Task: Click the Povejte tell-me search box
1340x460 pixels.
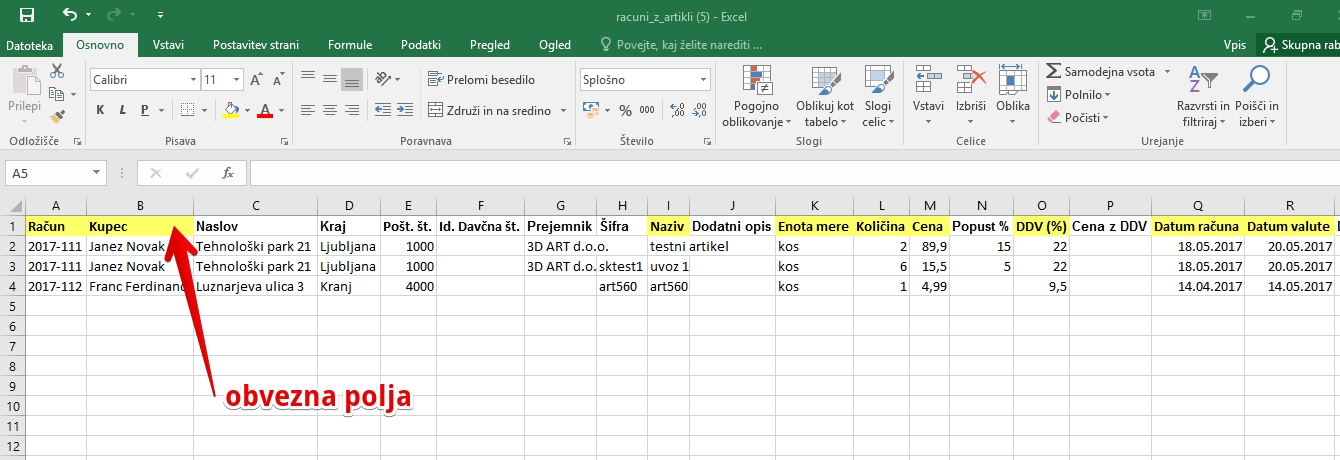Action: (x=681, y=45)
